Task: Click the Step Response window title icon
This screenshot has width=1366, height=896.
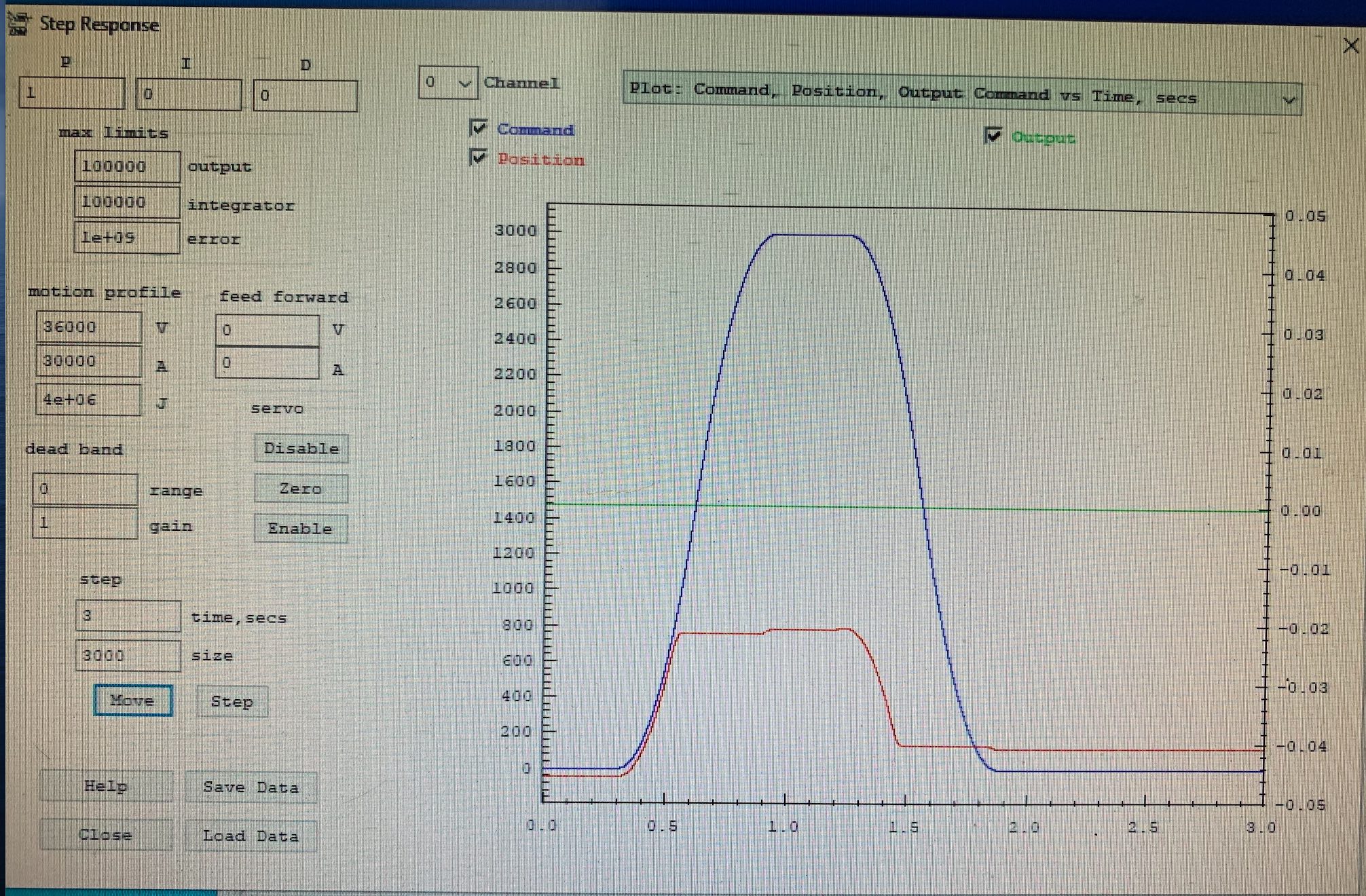Action: click(18, 24)
